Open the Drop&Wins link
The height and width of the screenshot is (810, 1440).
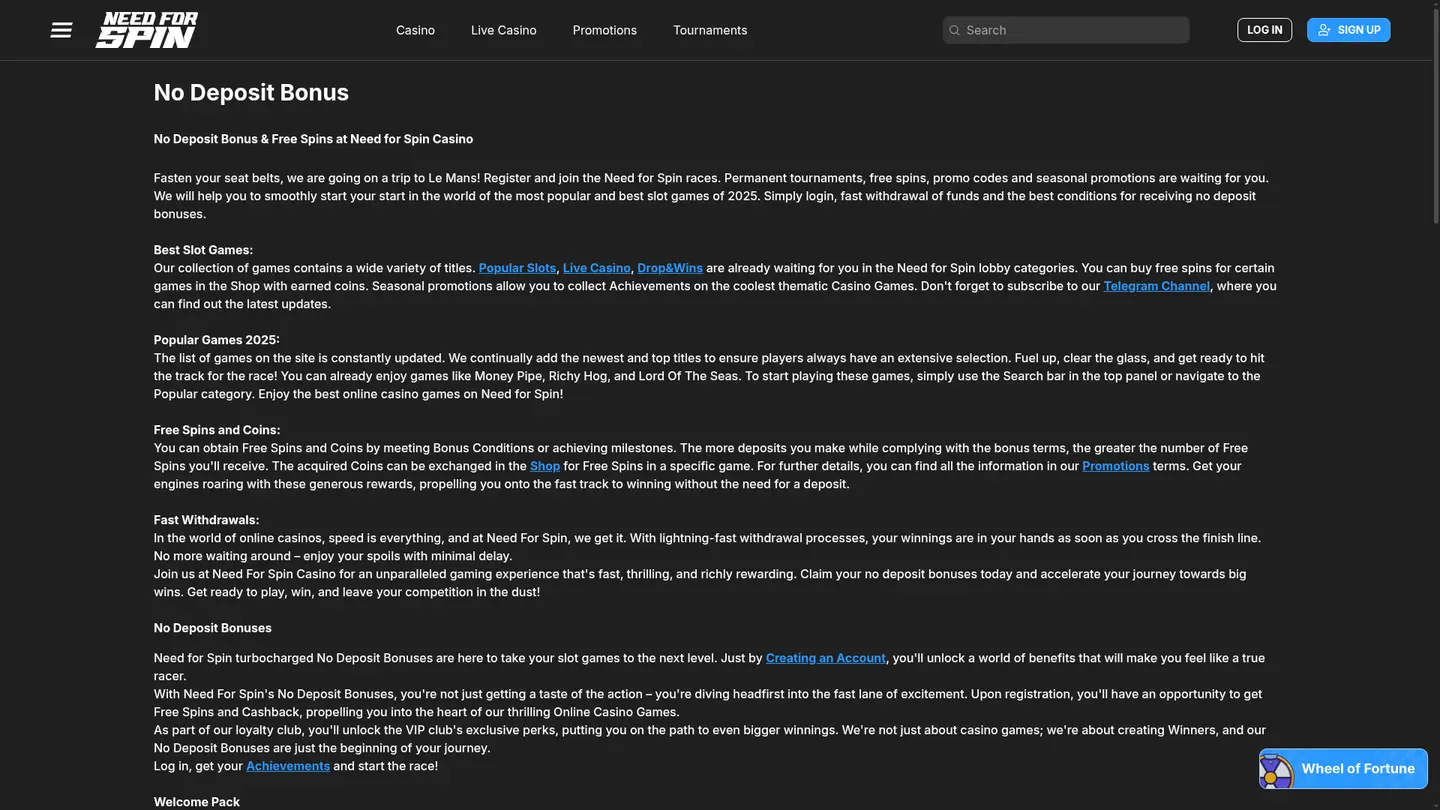click(670, 268)
